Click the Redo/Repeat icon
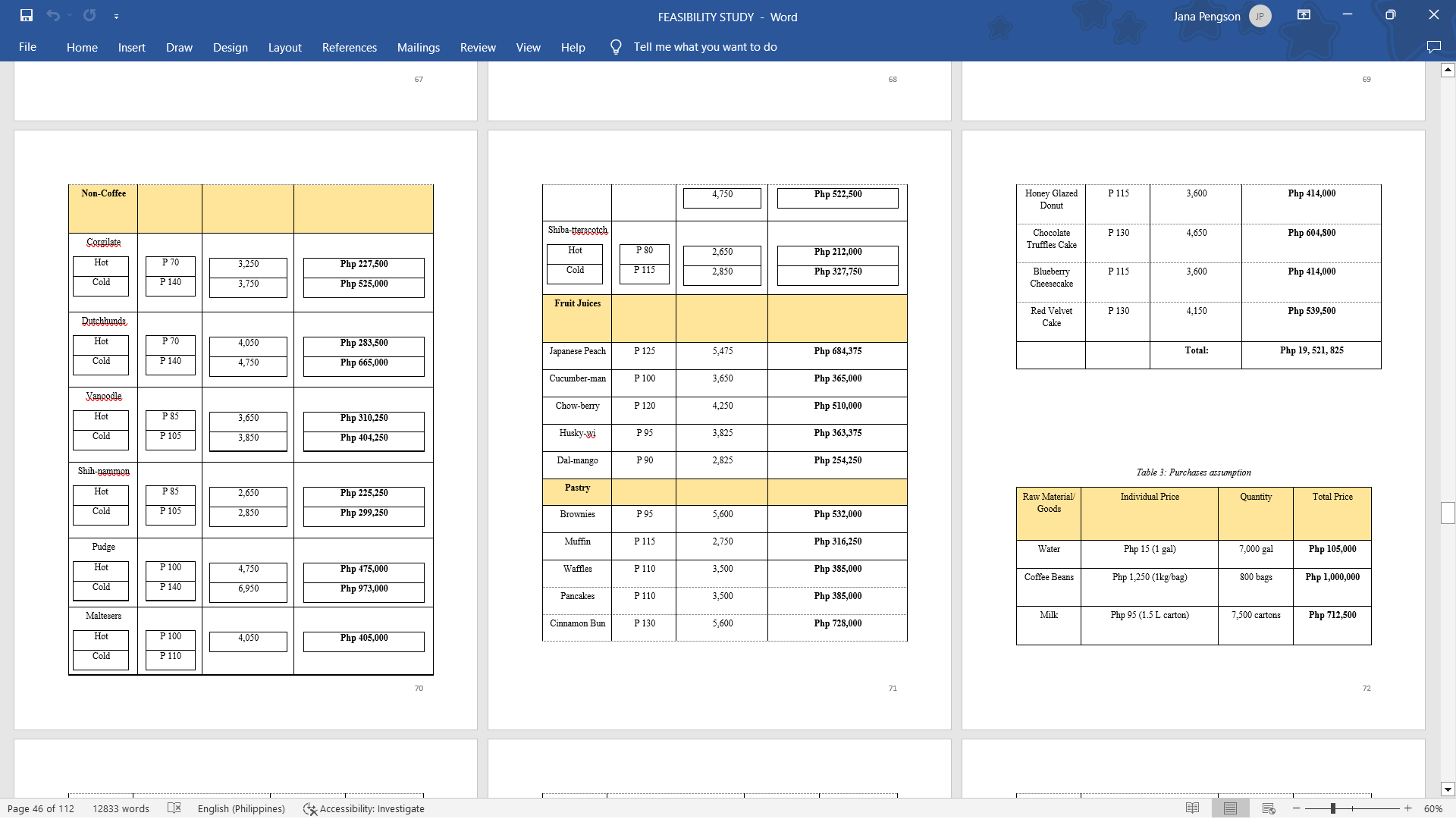 [x=89, y=15]
